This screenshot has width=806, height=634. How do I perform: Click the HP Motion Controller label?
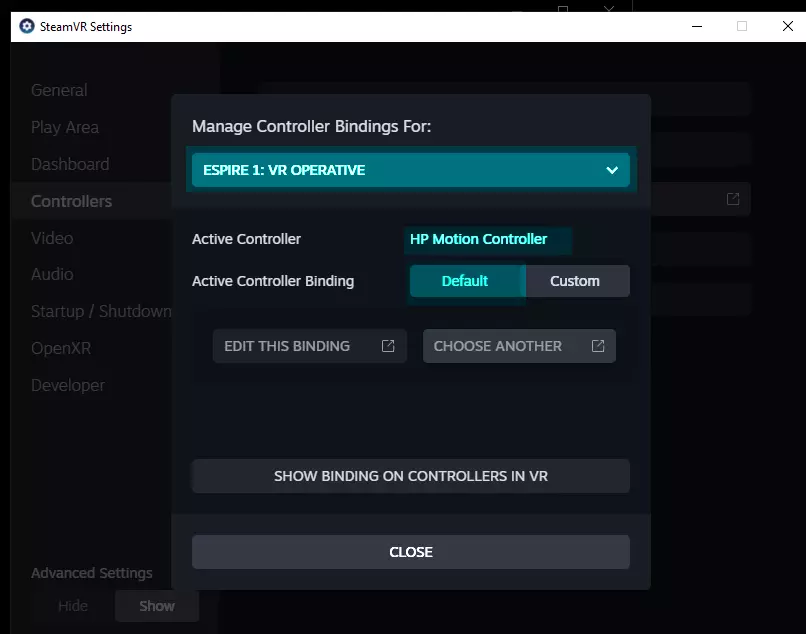pos(479,239)
